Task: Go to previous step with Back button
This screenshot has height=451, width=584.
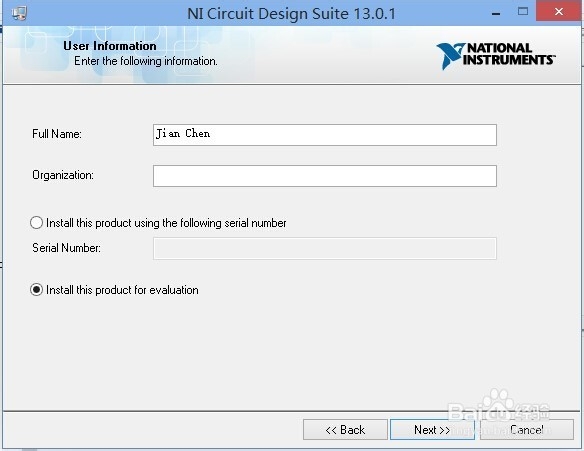Action: click(345, 430)
